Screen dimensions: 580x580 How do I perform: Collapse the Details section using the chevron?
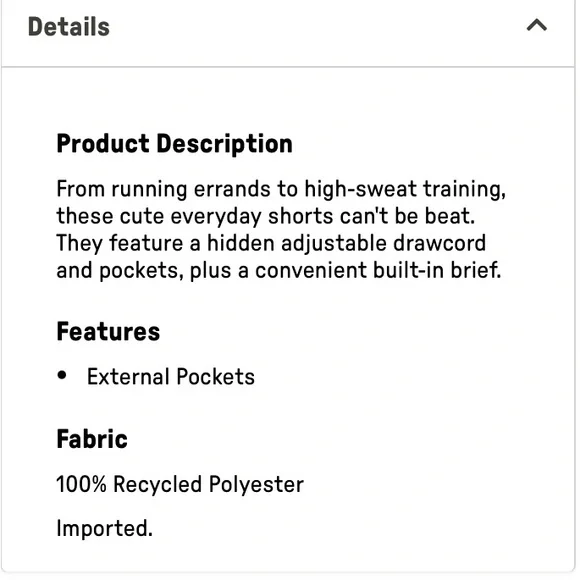click(536, 26)
